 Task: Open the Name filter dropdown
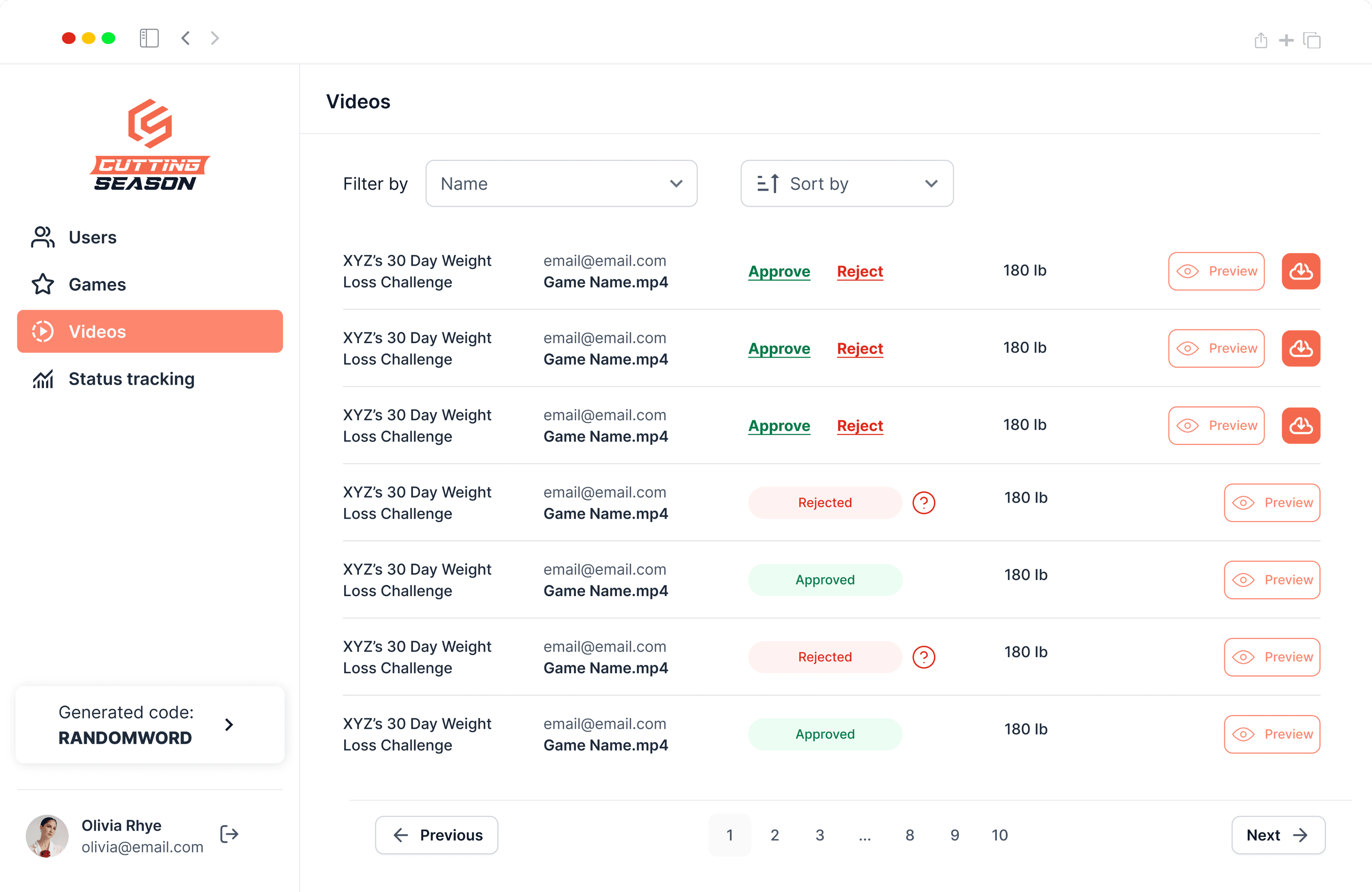(561, 183)
